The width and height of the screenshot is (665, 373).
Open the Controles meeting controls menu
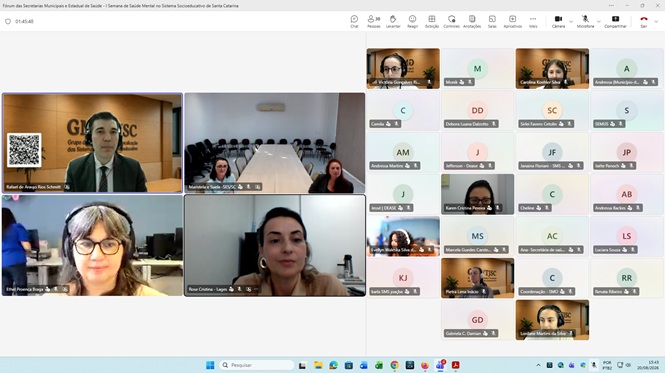451,21
